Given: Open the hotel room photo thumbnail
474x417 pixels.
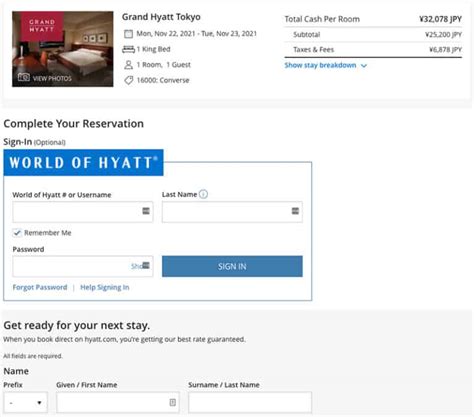Looking at the screenshot, I should 63,49.
